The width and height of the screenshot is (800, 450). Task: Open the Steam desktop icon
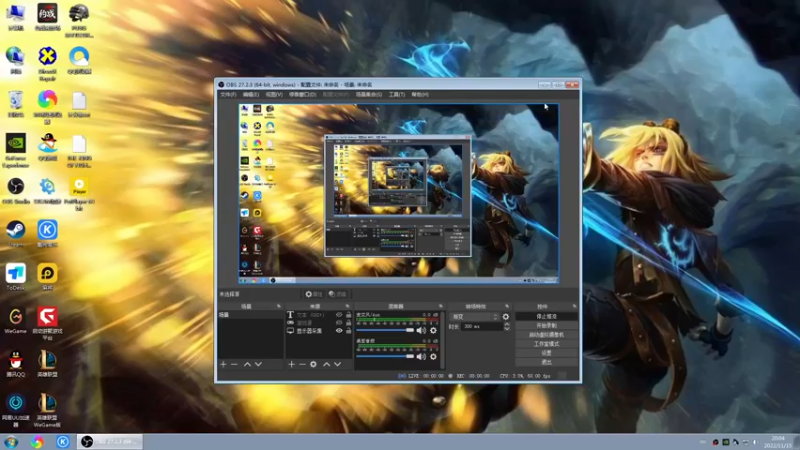point(16,234)
